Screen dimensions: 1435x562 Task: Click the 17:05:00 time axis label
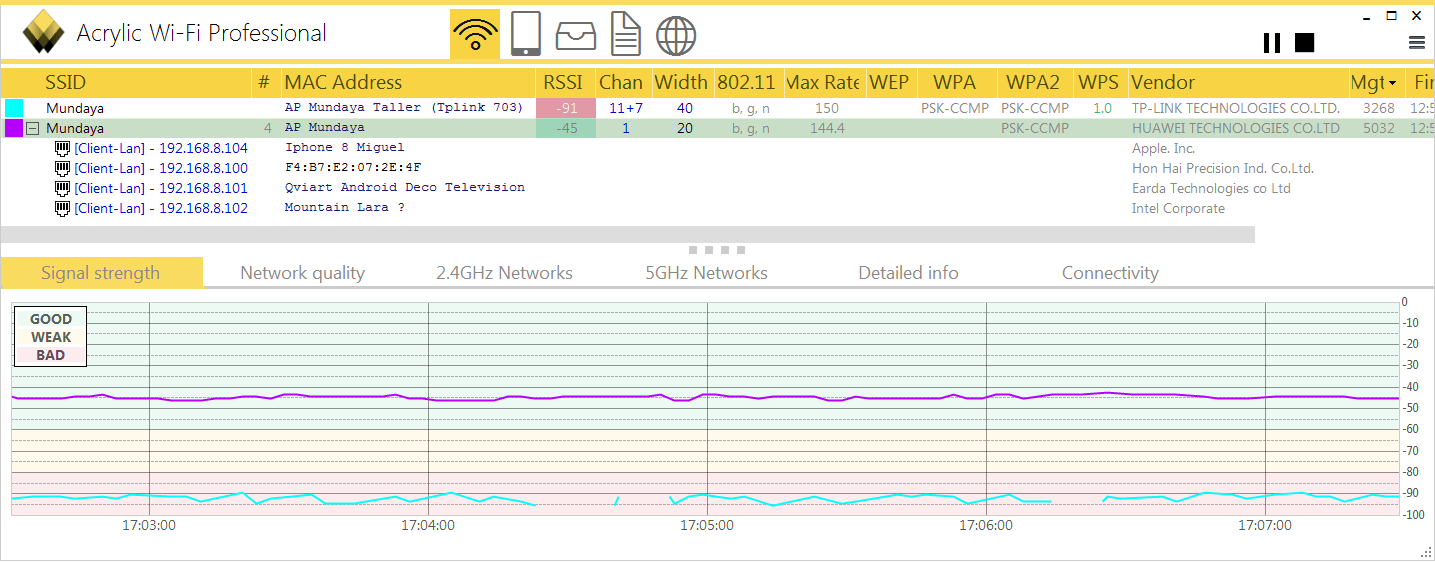[706, 525]
